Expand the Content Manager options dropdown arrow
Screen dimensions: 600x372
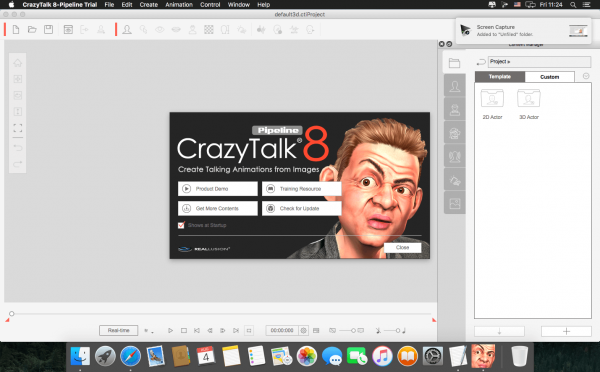pyautogui.click(x=586, y=76)
